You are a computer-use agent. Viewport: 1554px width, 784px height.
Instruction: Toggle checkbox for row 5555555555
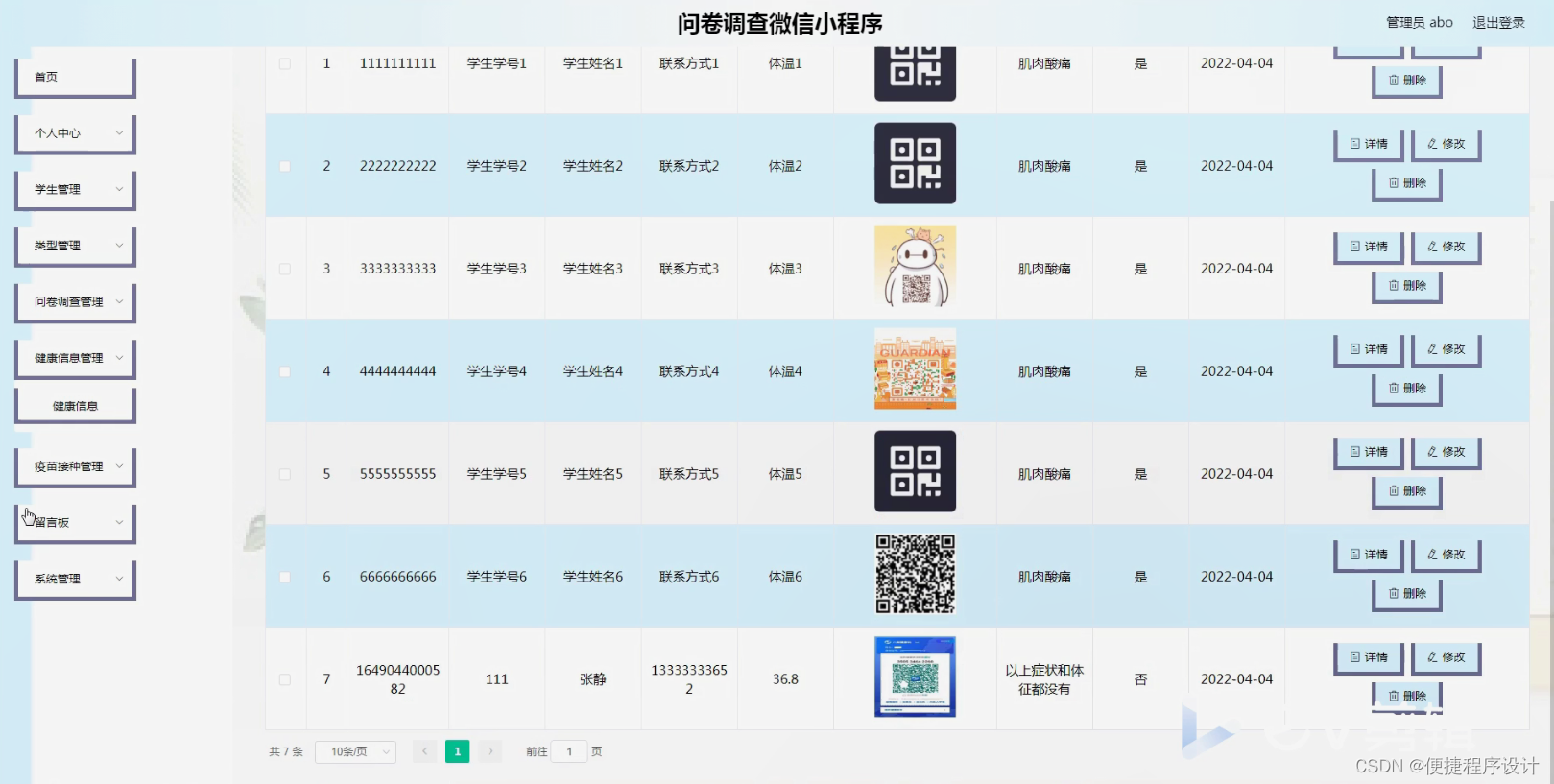pyautogui.click(x=285, y=474)
